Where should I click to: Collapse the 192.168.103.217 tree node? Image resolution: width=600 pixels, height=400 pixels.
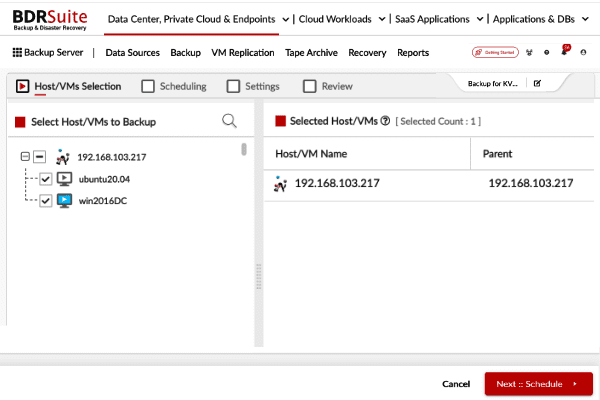[25, 156]
